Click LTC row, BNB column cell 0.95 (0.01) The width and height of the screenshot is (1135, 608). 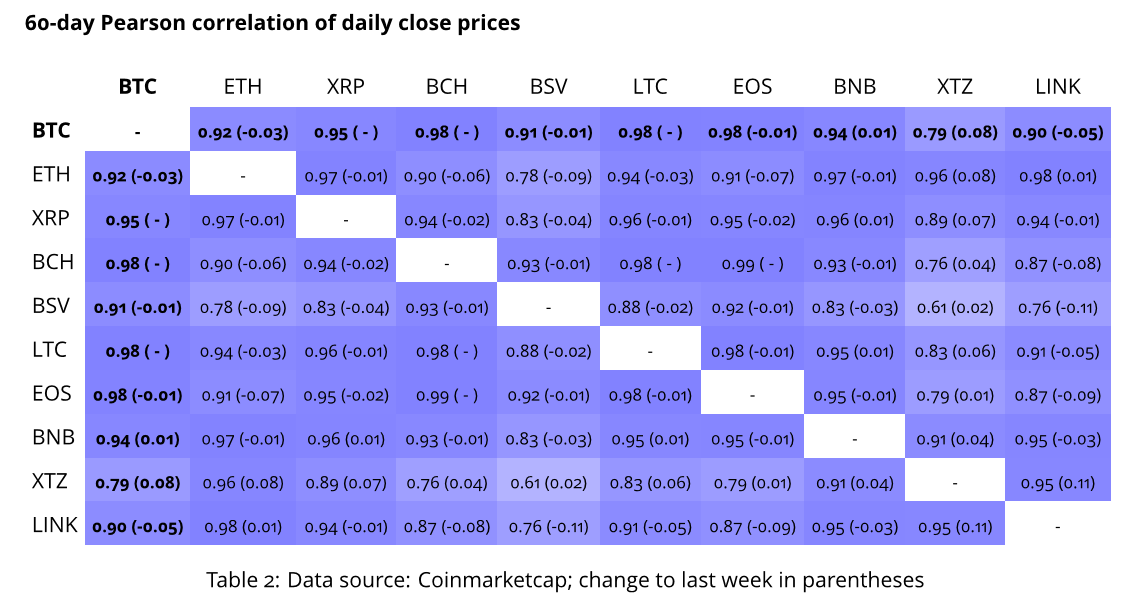click(x=854, y=351)
